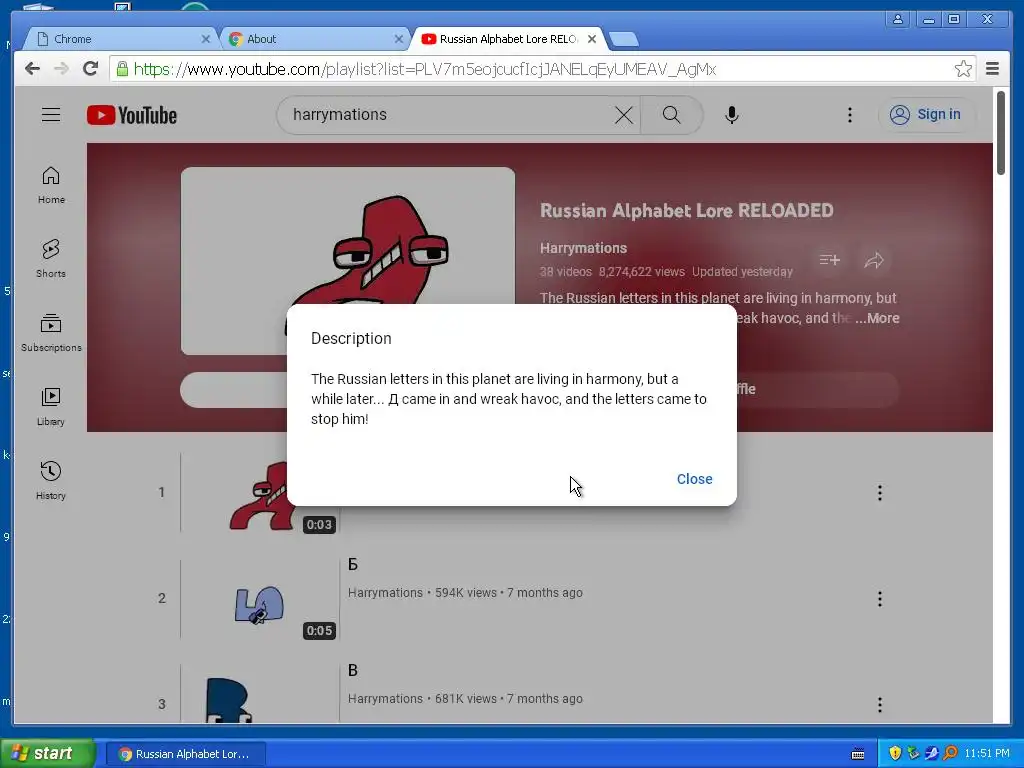Go to YouTube home via logo
The width and height of the screenshot is (1024, 768).
132,115
